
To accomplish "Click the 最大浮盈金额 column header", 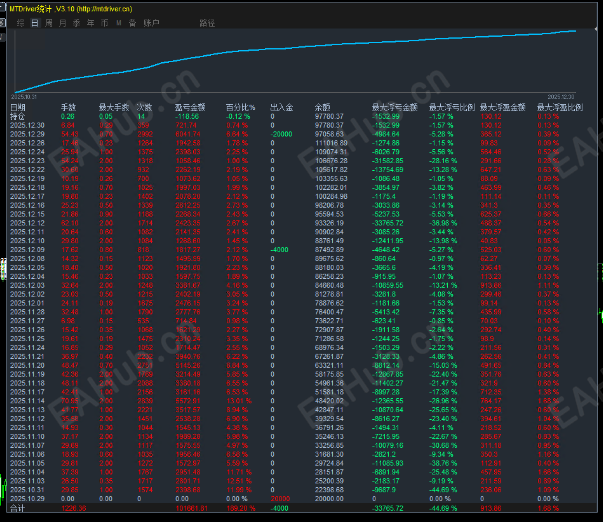I will pyautogui.click(x=503, y=107).
